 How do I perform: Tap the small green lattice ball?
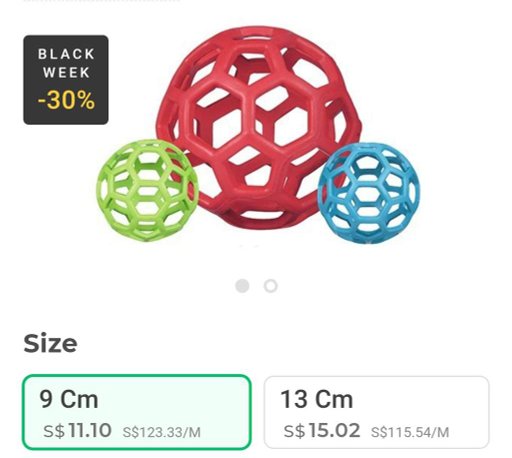click(147, 190)
